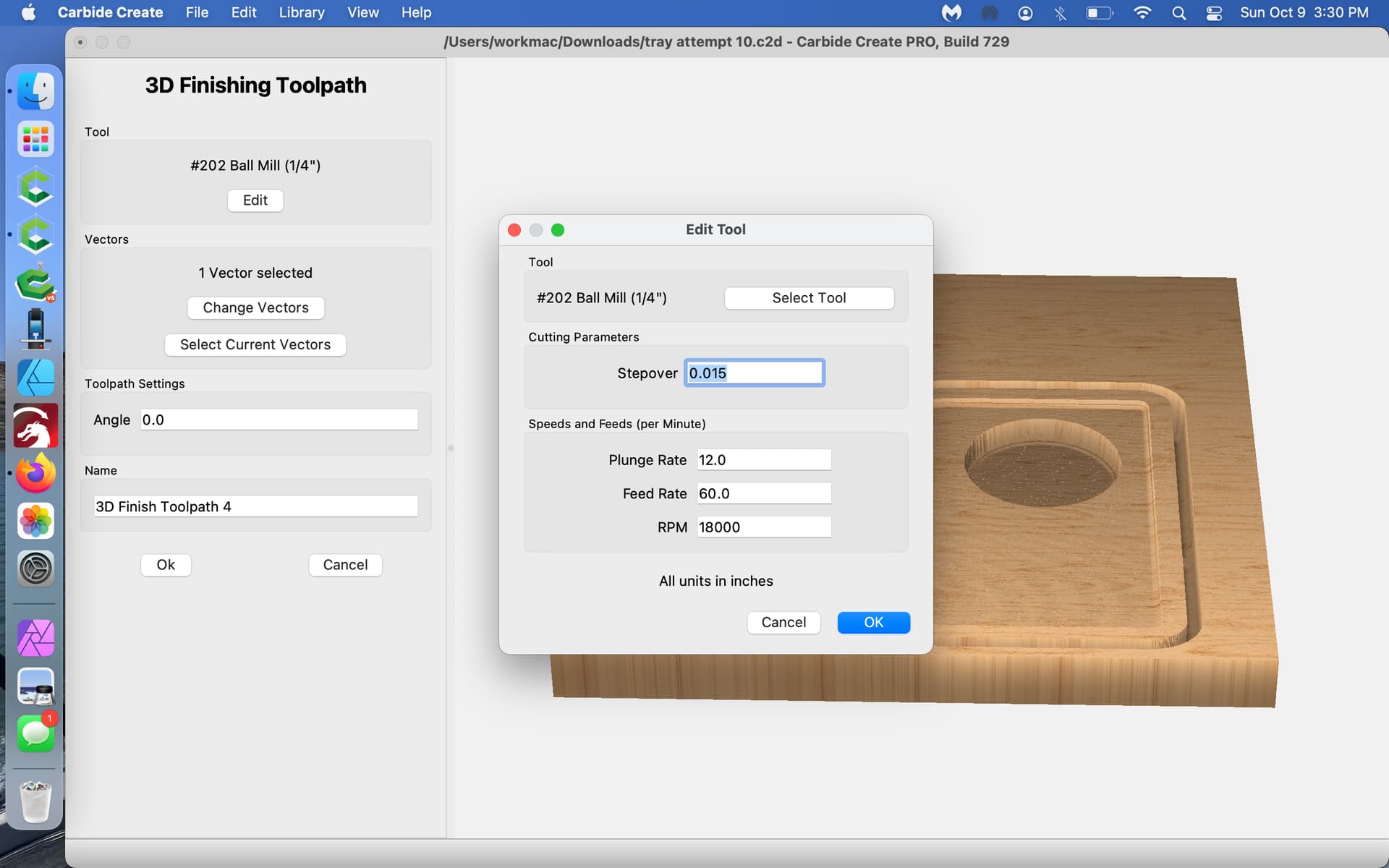Click Edit button under Tool section
The height and width of the screenshot is (868, 1389).
click(x=255, y=200)
